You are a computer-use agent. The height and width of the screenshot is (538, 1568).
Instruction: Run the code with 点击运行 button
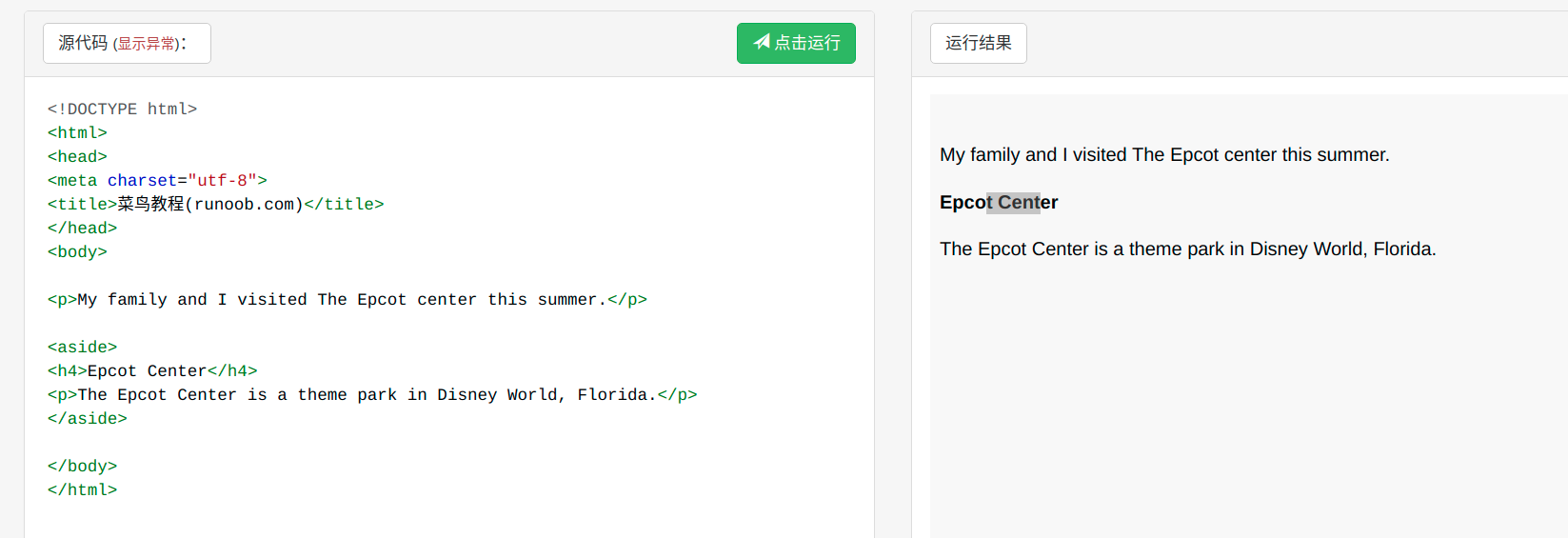(796, 43)
